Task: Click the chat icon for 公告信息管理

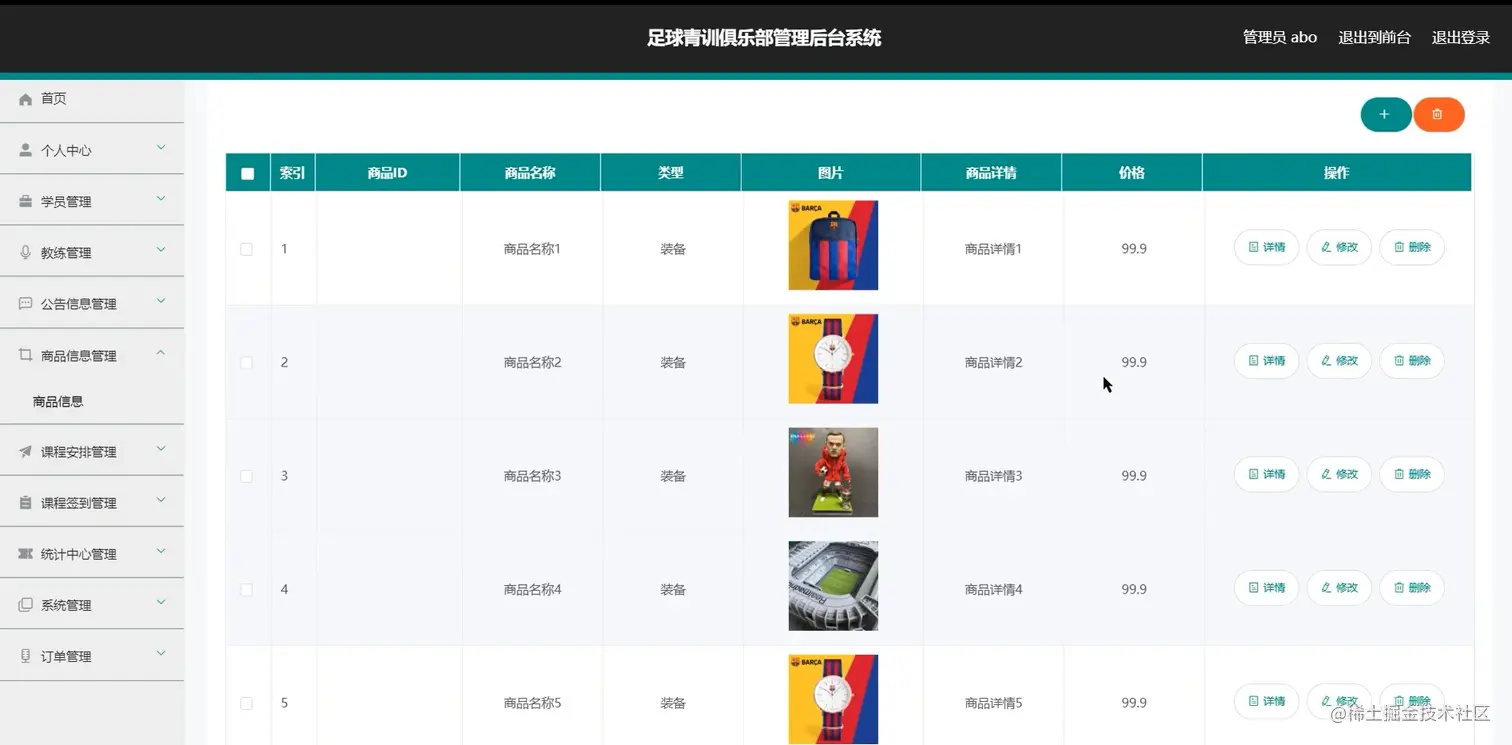Action: 26,303
